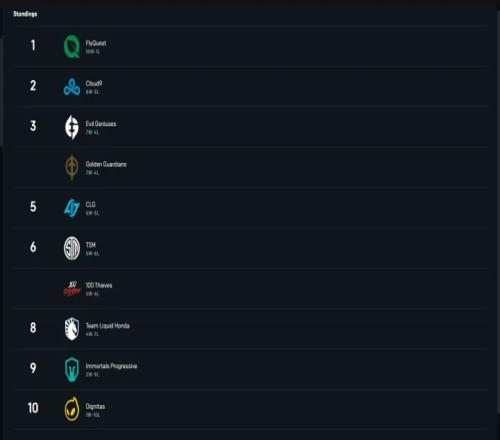Click the Dignitas team logo

(72, 409)
